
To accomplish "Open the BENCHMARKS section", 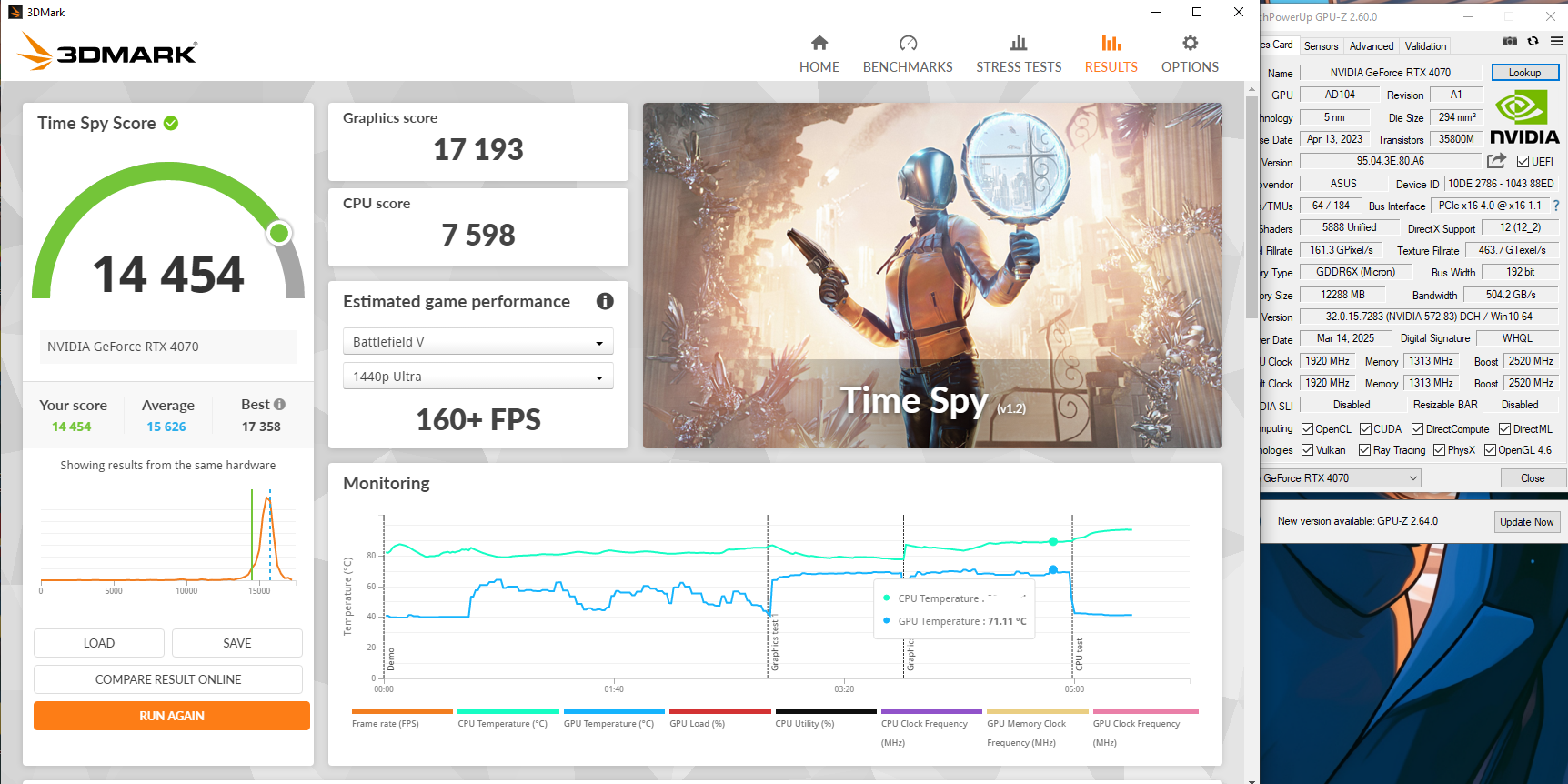I will (x=907, y=55).
